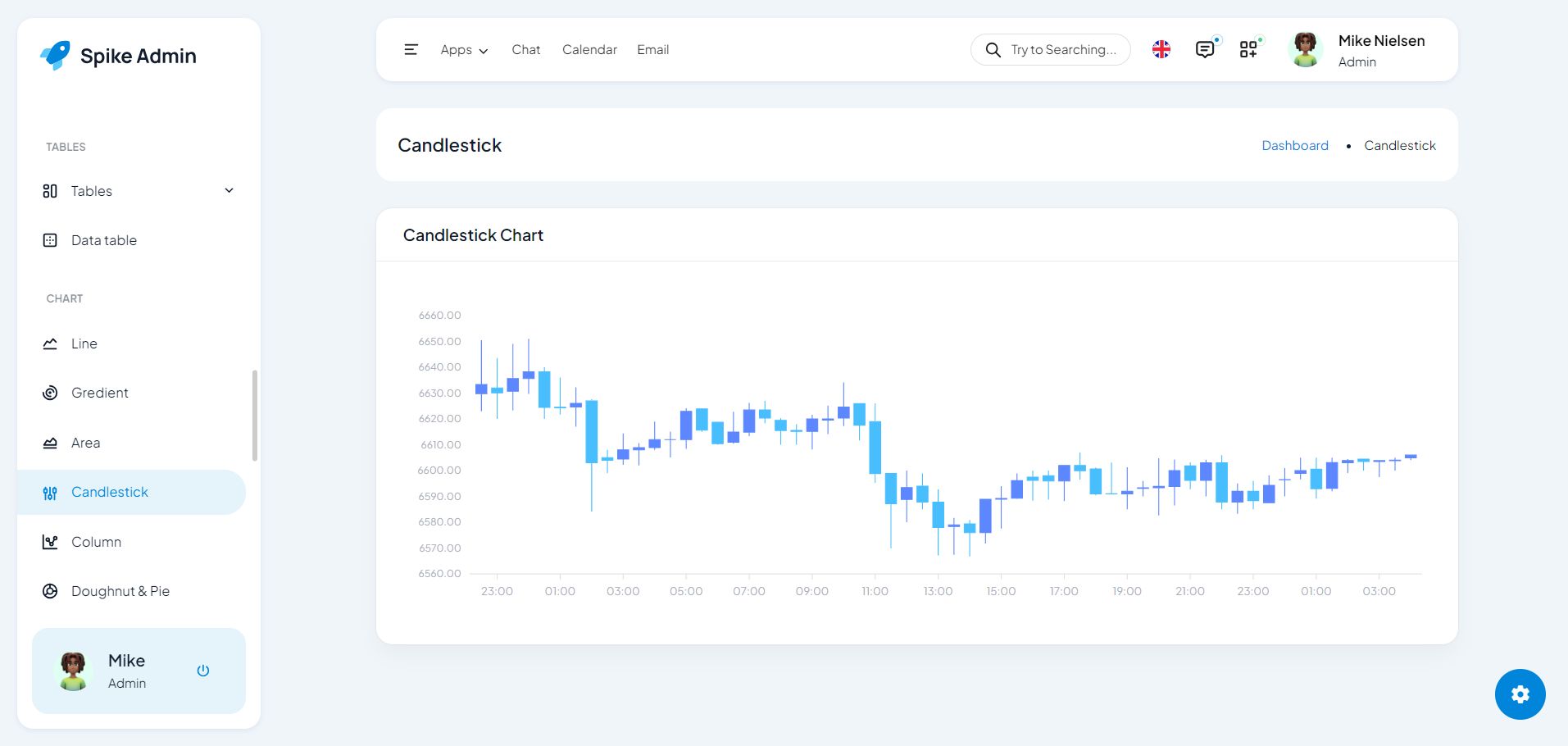Click the search magnifier icon
The width and height of the screenshot is (1568, 746).
[993, 50]
